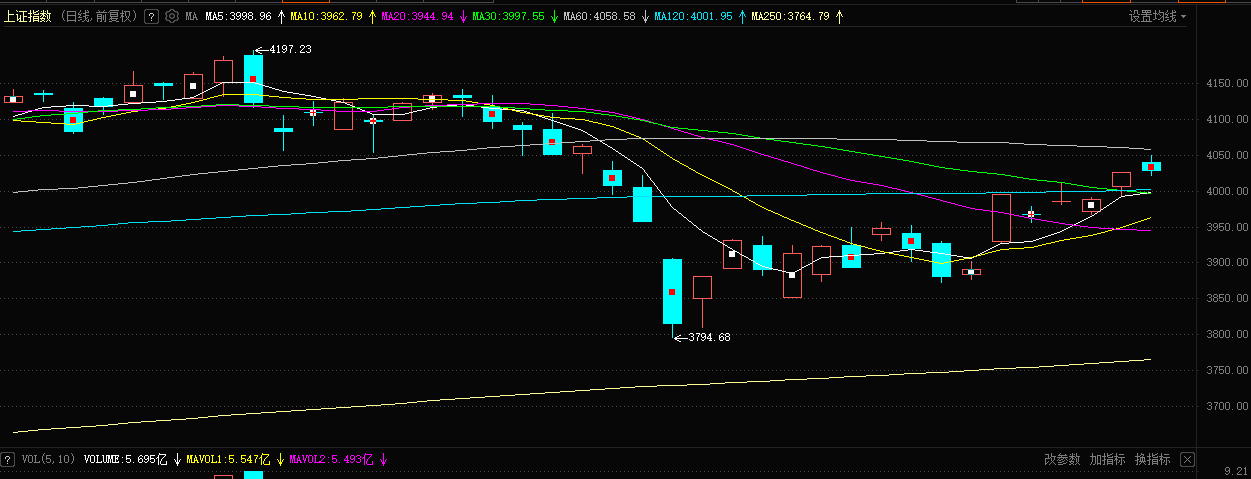Screen dimensions: 1251x479
Task: Close the volume indicator panel with the X icon
Action: pos(1187,459)
